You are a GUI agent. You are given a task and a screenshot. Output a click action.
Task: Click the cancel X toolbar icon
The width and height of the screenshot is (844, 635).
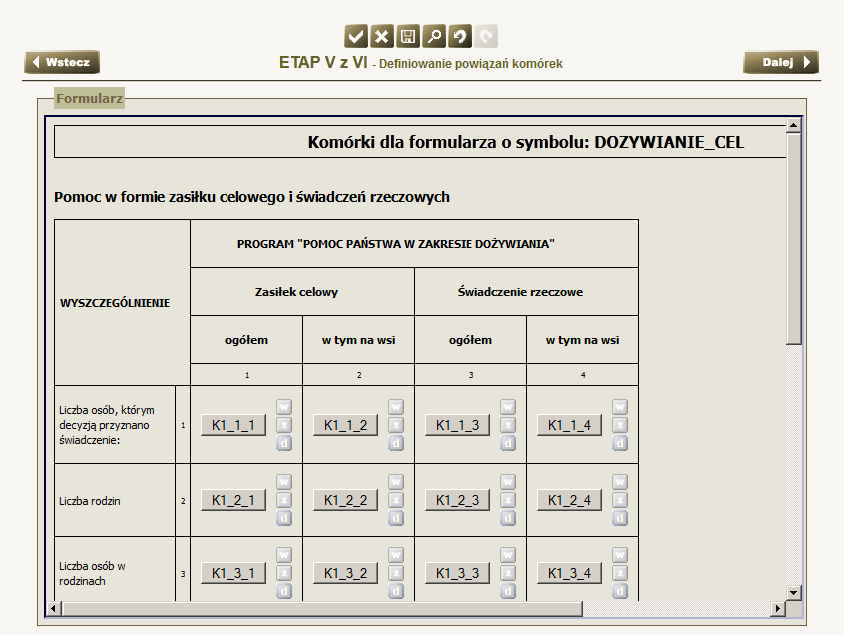tap(381, 37)
